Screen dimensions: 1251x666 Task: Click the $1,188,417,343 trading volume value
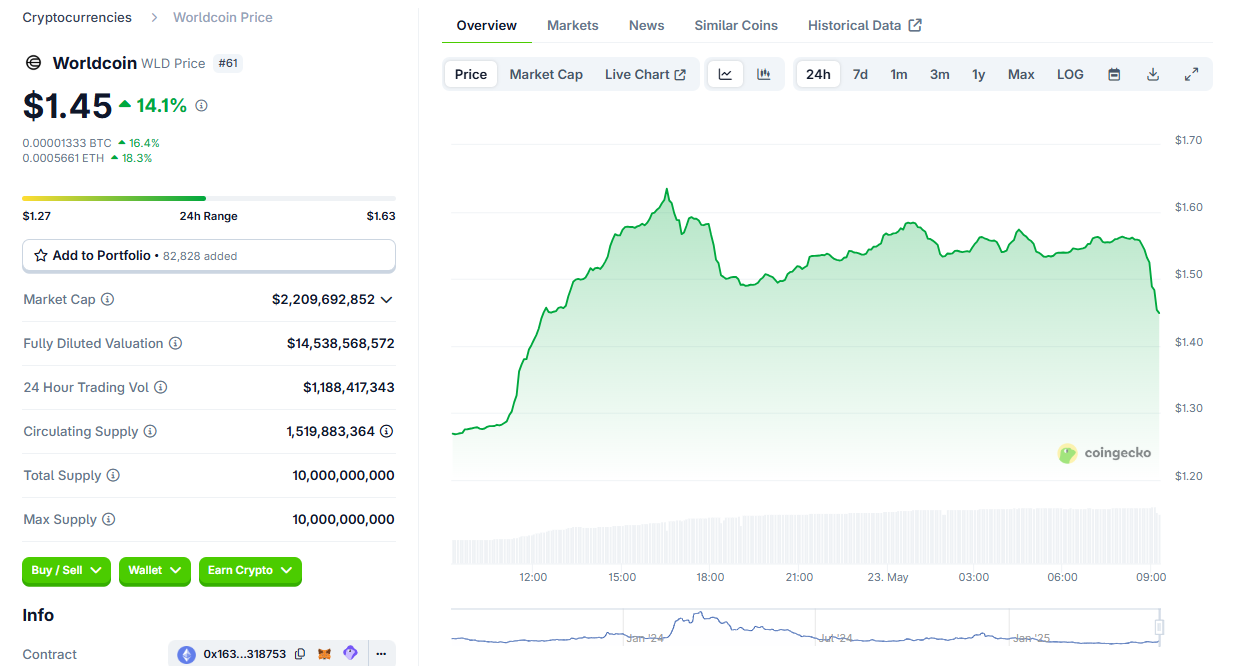tap(349, 388)
